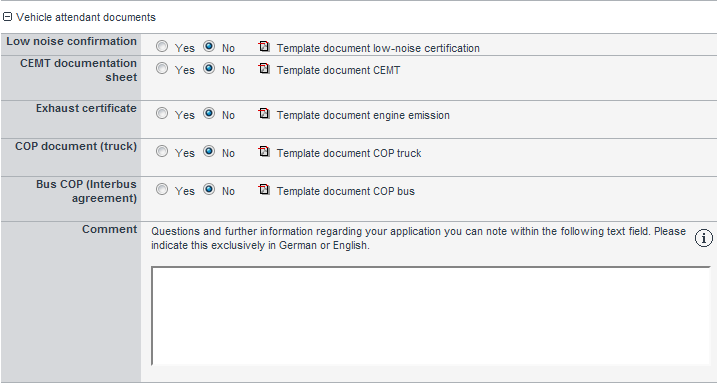Viewport: 718px width, 384px height.
Task: Select Yes for CEMT documentation sheet
Action: tap(162, 68)
